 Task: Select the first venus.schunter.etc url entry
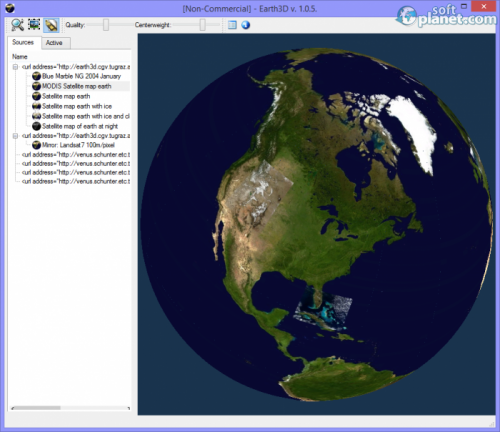point(76,155)
